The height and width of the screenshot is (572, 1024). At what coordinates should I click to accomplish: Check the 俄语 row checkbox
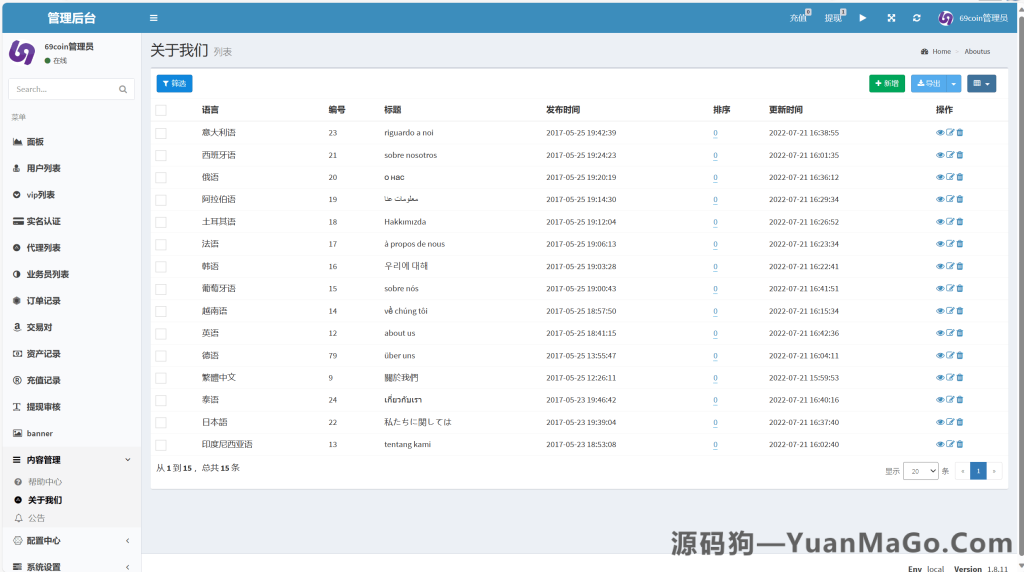tap(161, 178)
